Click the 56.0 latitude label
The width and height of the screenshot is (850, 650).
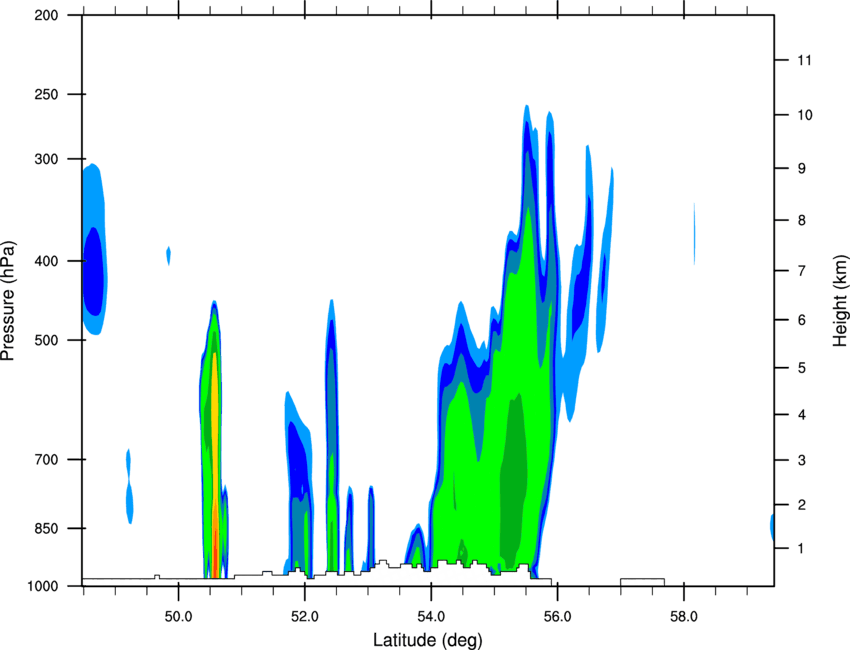(557, 617)
